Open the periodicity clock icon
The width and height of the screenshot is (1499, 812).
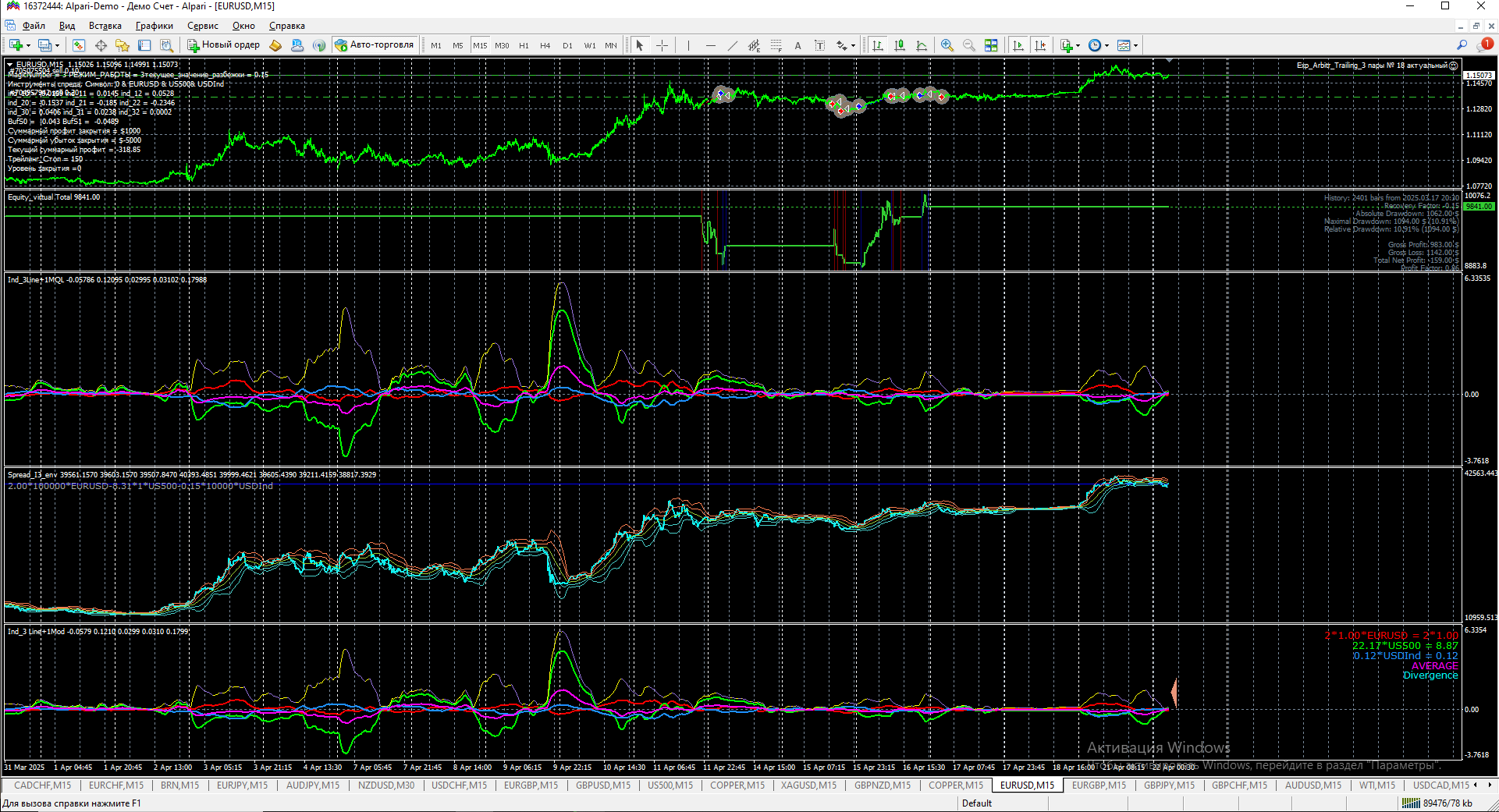(1095, 45)
